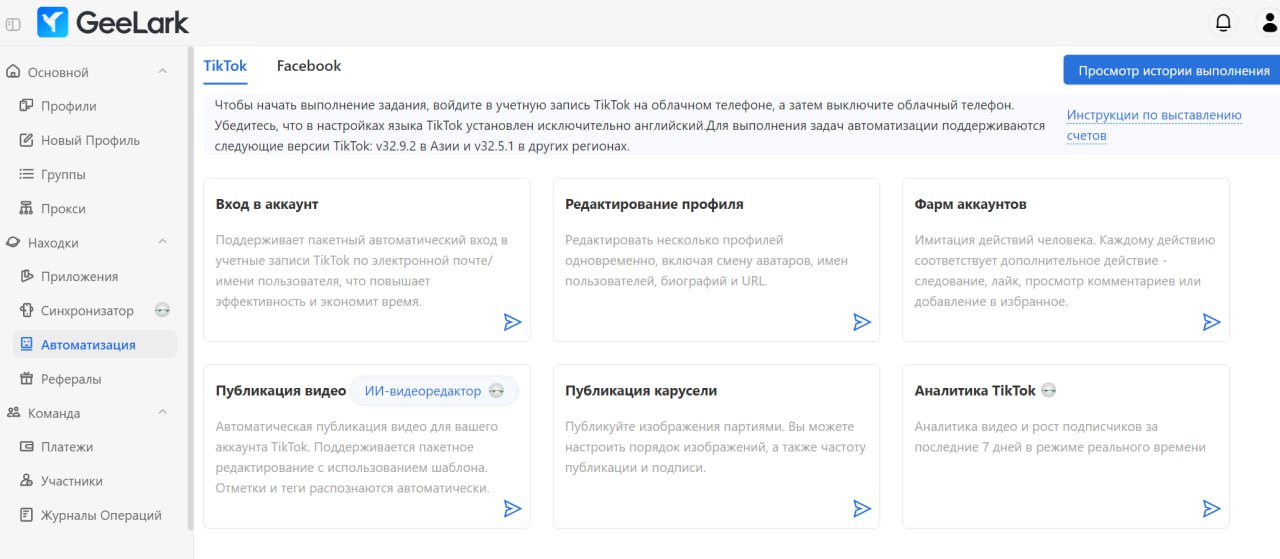Go to Синхронизатор in the sidebar
The height and width of the screenshot is (559, 1280).
(87, 311)
